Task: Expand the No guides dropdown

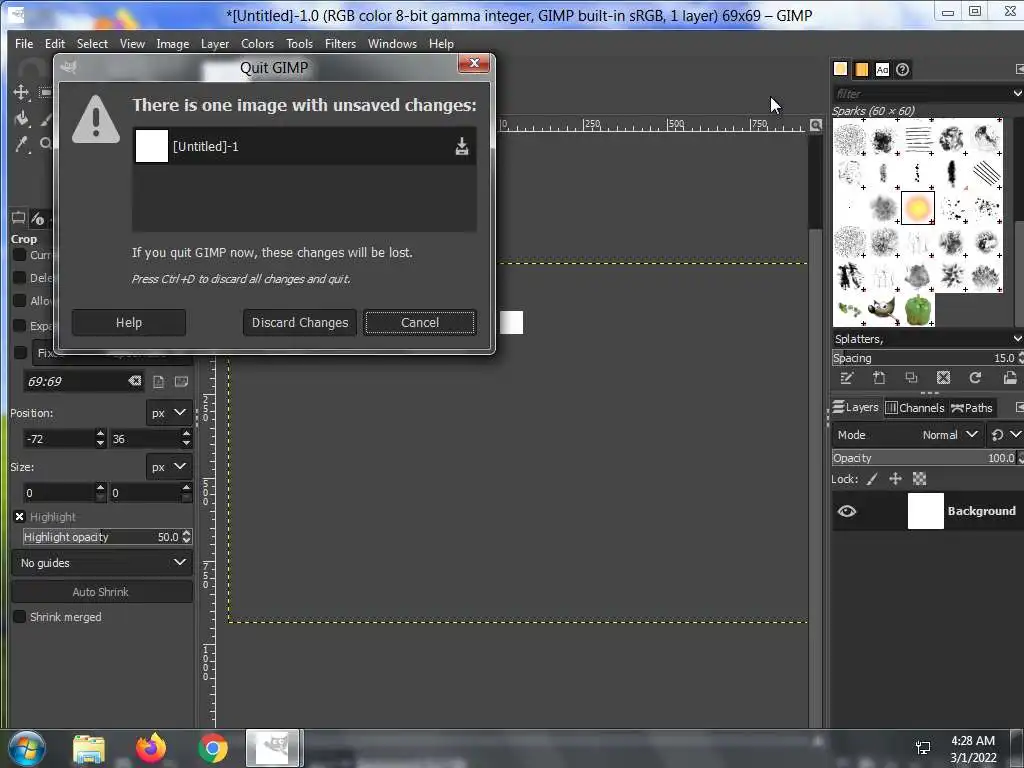Action: tap(103, 563)
